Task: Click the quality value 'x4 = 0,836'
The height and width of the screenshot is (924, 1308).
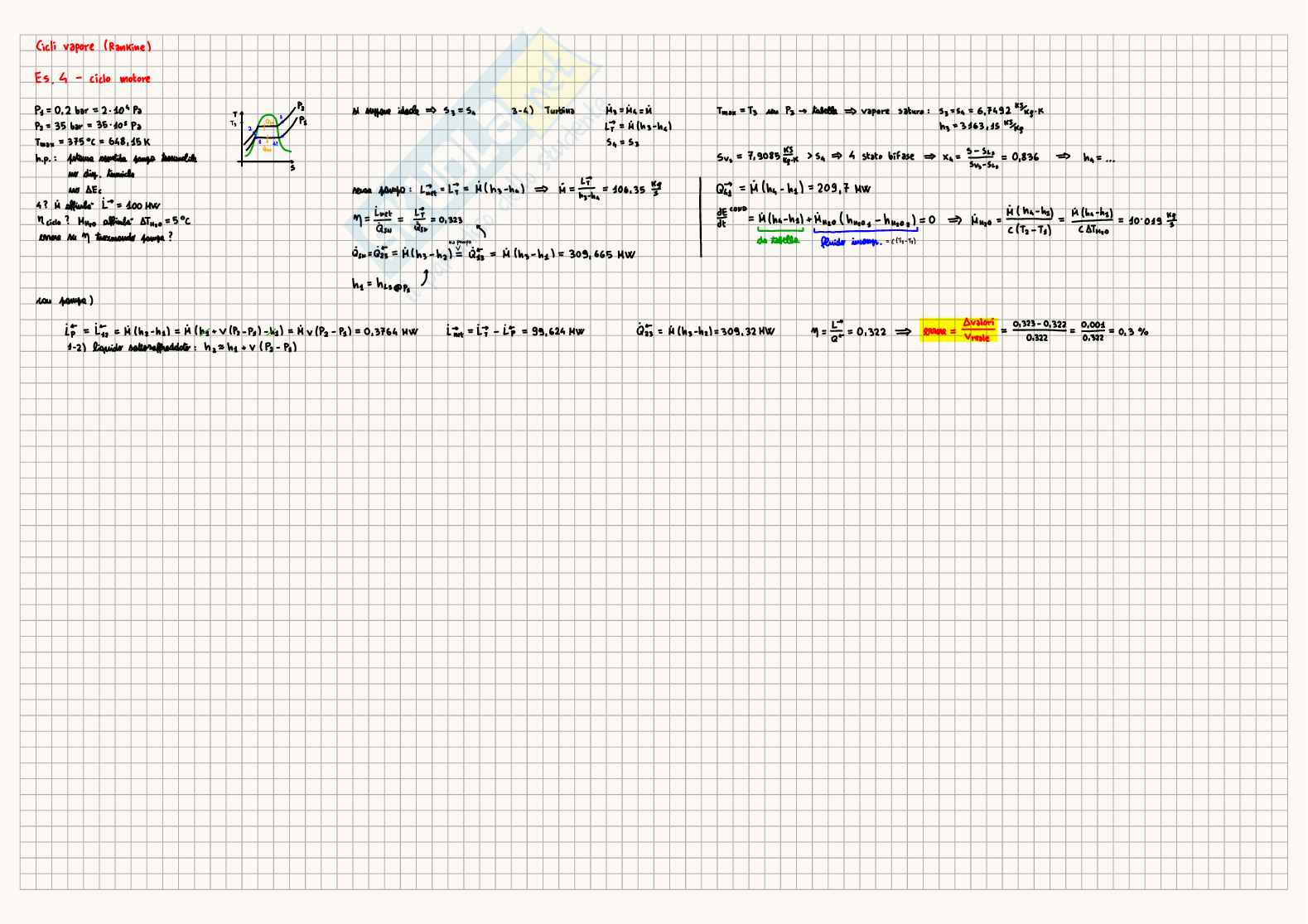Action: (x=990, y=156)
